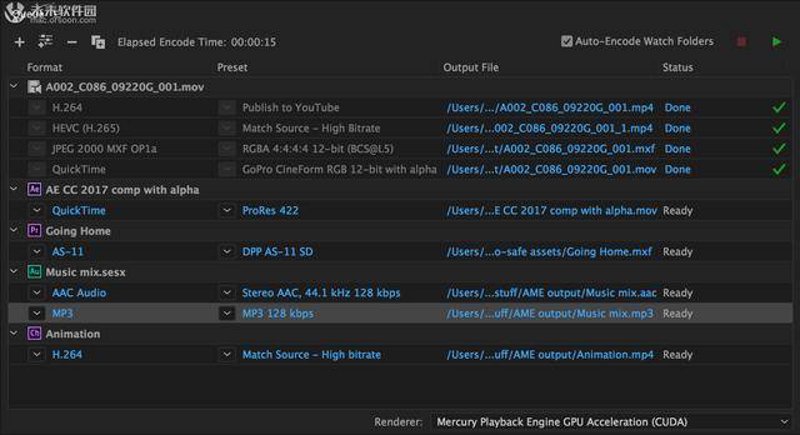This screenshot has width=800, height=435.
Task: Collapse the A002_C086_09220G_001.mov source
Action: pos(14,87)
